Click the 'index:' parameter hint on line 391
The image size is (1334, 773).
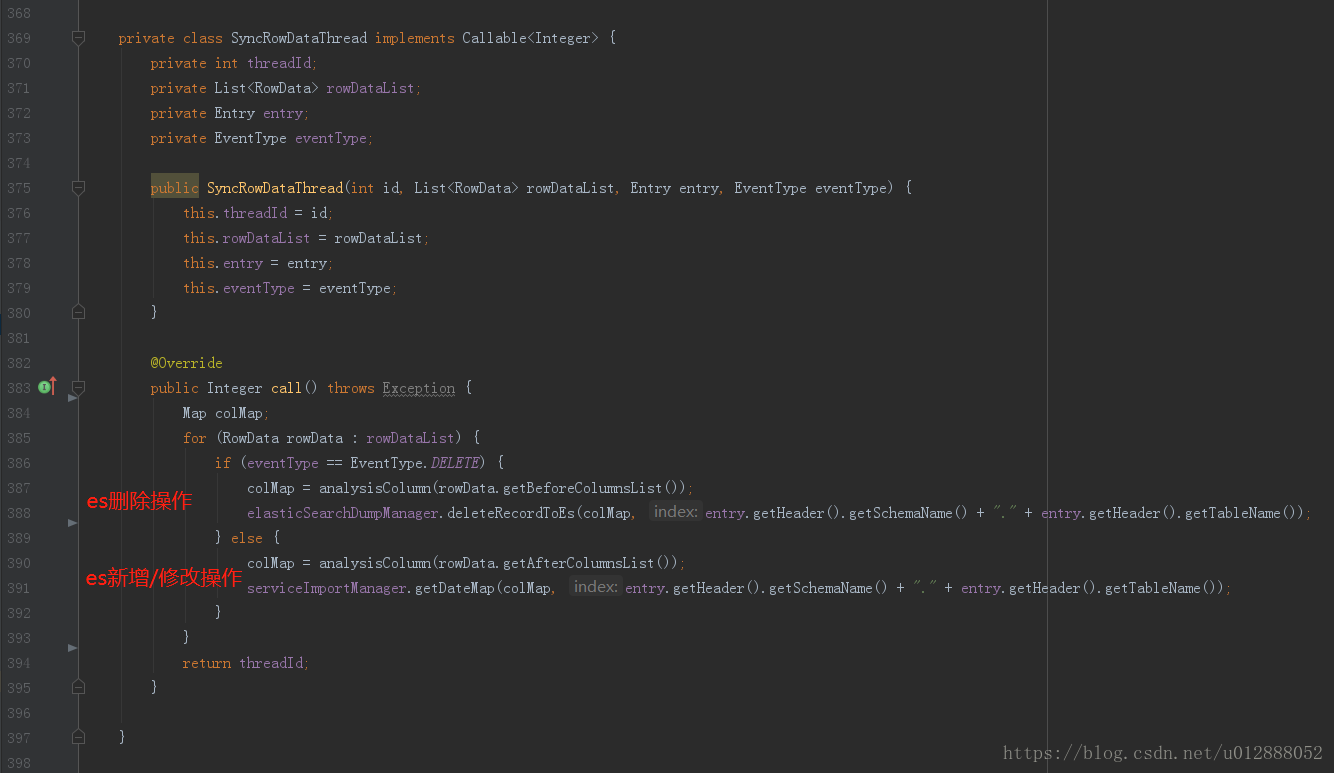tap(595, 587)
